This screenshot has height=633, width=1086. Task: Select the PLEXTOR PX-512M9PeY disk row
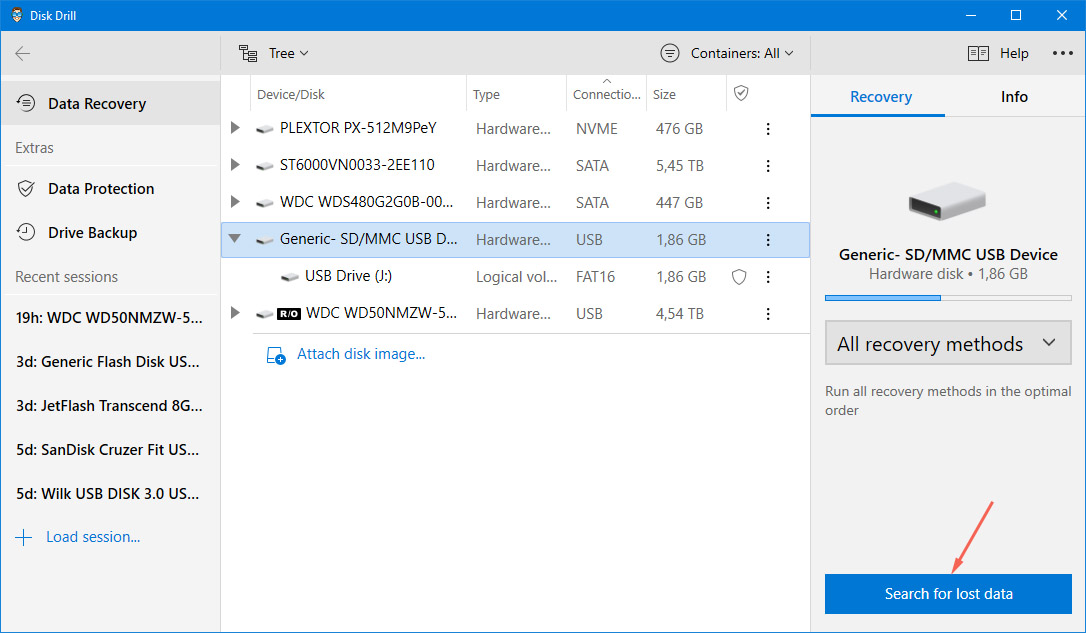(515, 128)
